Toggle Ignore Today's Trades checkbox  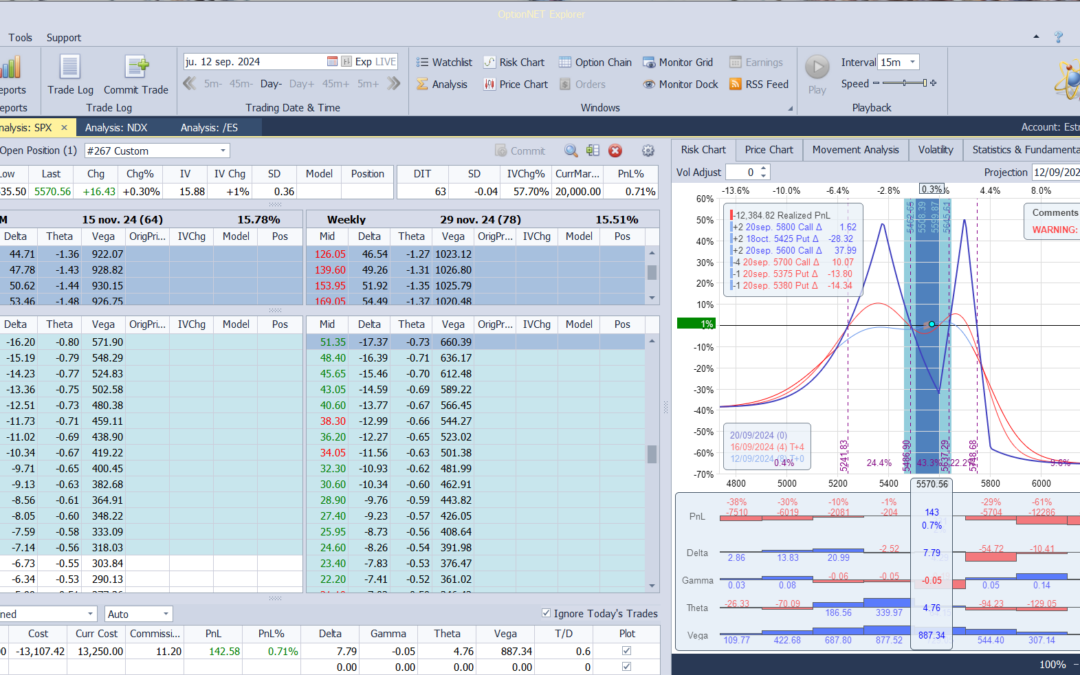tap(545, 613)
